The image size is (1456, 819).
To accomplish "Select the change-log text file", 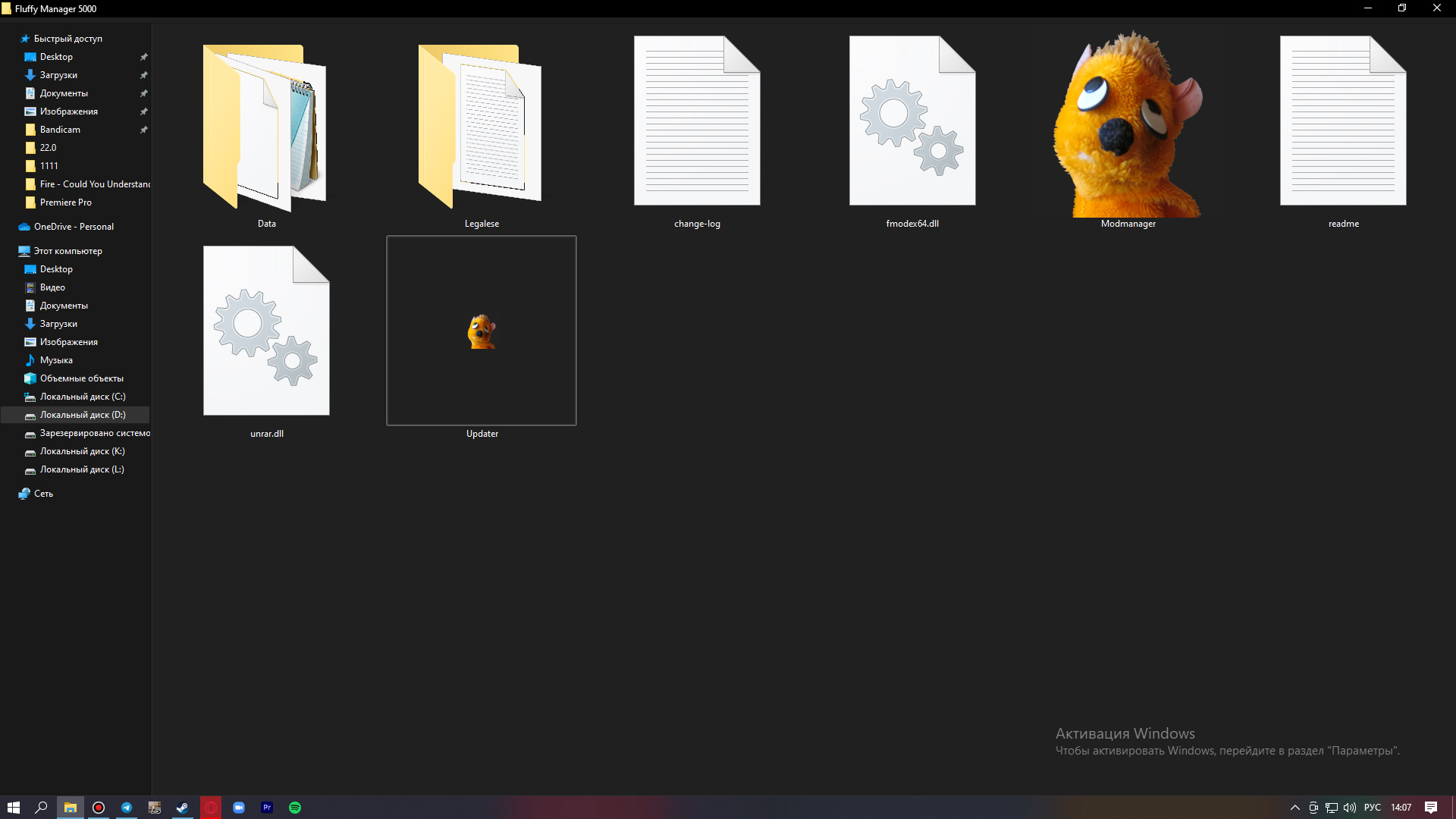I will [697, 121].
